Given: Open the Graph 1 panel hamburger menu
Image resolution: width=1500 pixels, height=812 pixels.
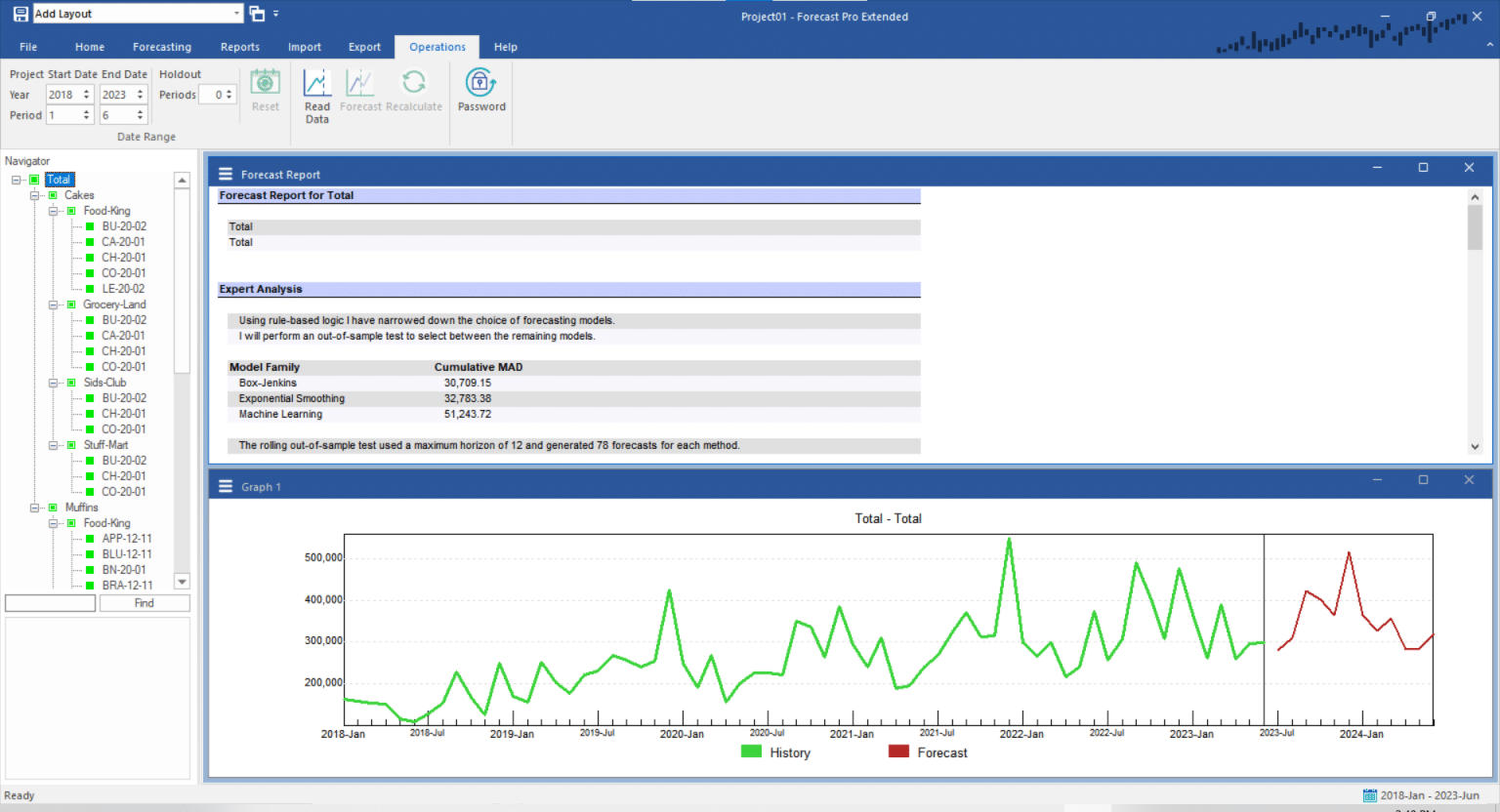Looking at the screenshot, I should coord(226,486).
